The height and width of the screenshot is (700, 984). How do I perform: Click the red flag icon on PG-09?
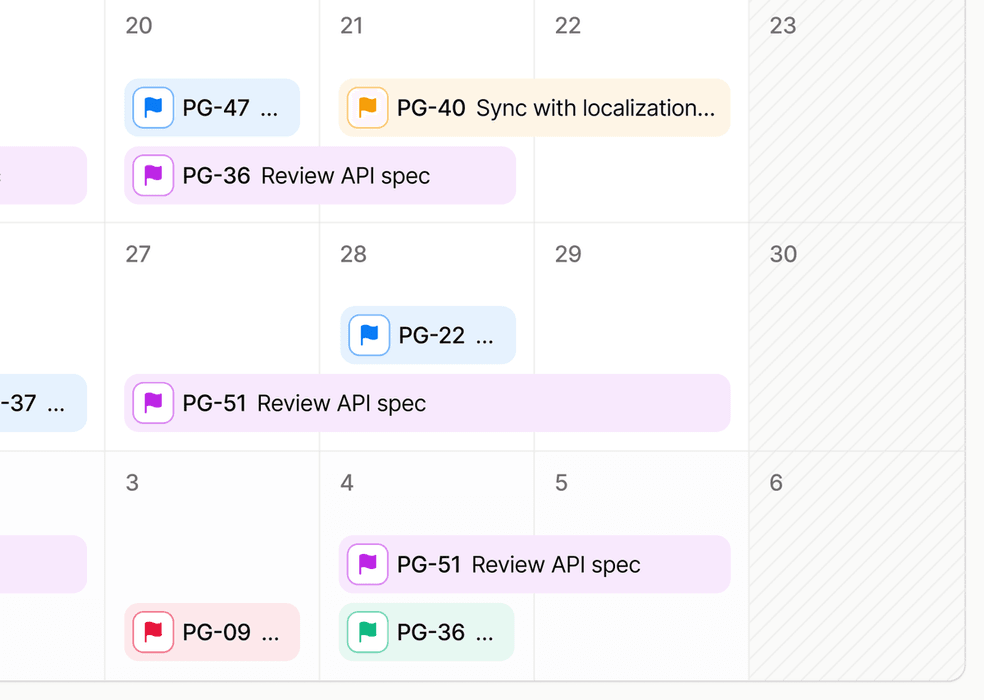153,632
